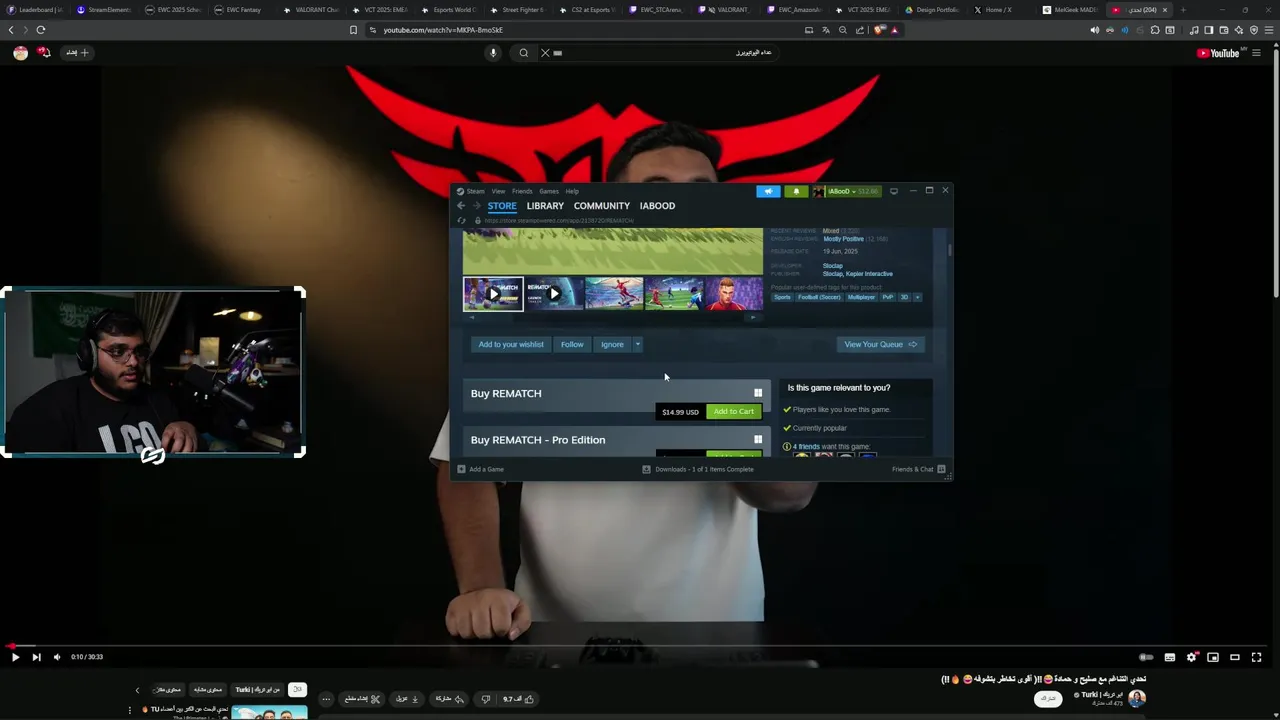Open the Games menu in Steam

549,191
